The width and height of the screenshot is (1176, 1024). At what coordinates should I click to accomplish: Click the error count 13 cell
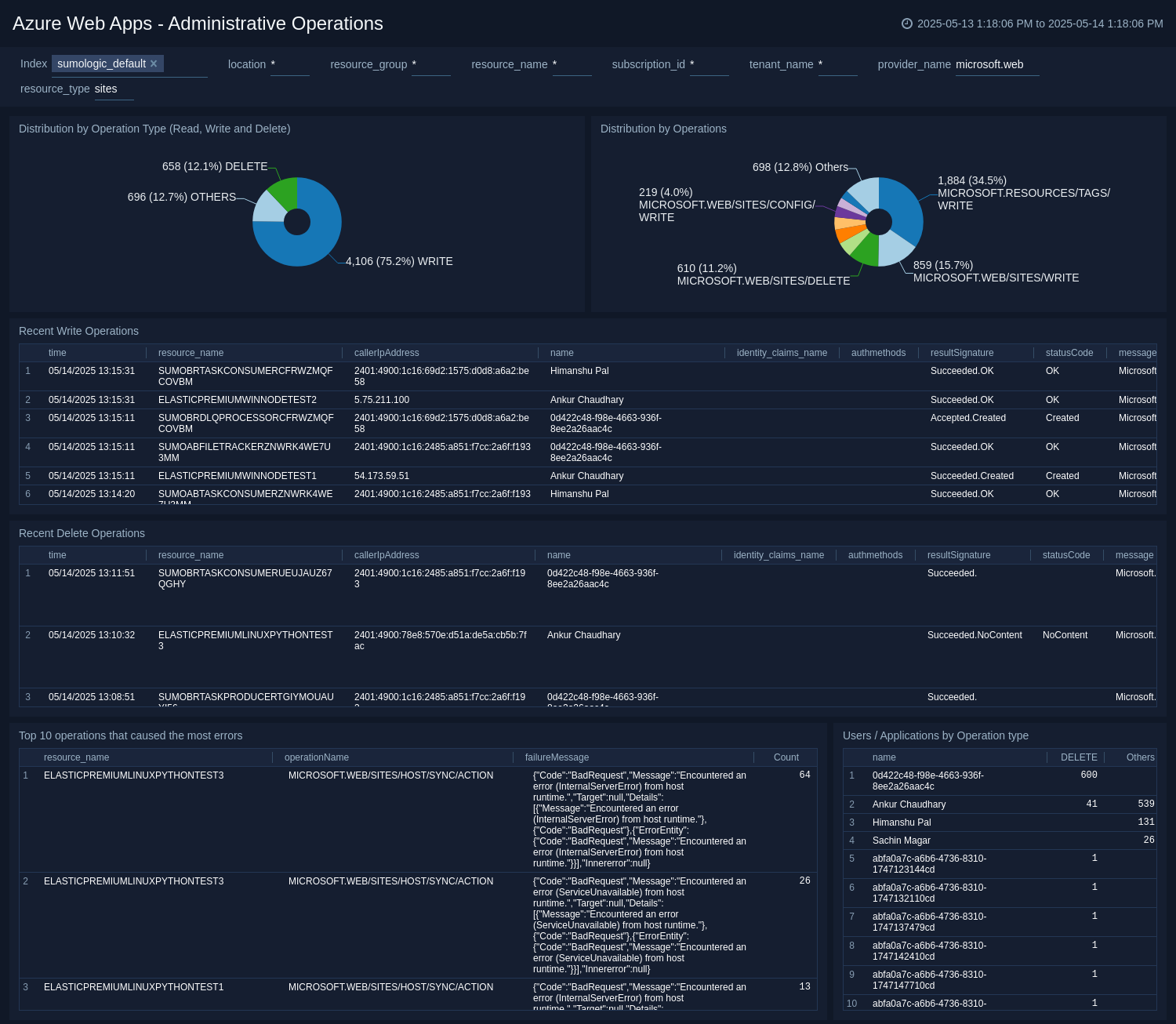coord(804,986)
